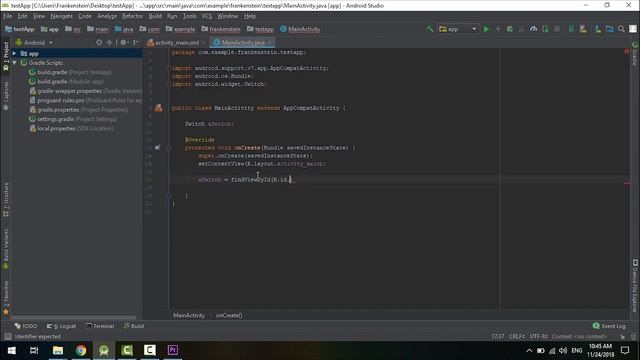The width and height of the screenshot is (640, 360).
Task: Open Task View in taskbar
Action: [x=34, y=350]
